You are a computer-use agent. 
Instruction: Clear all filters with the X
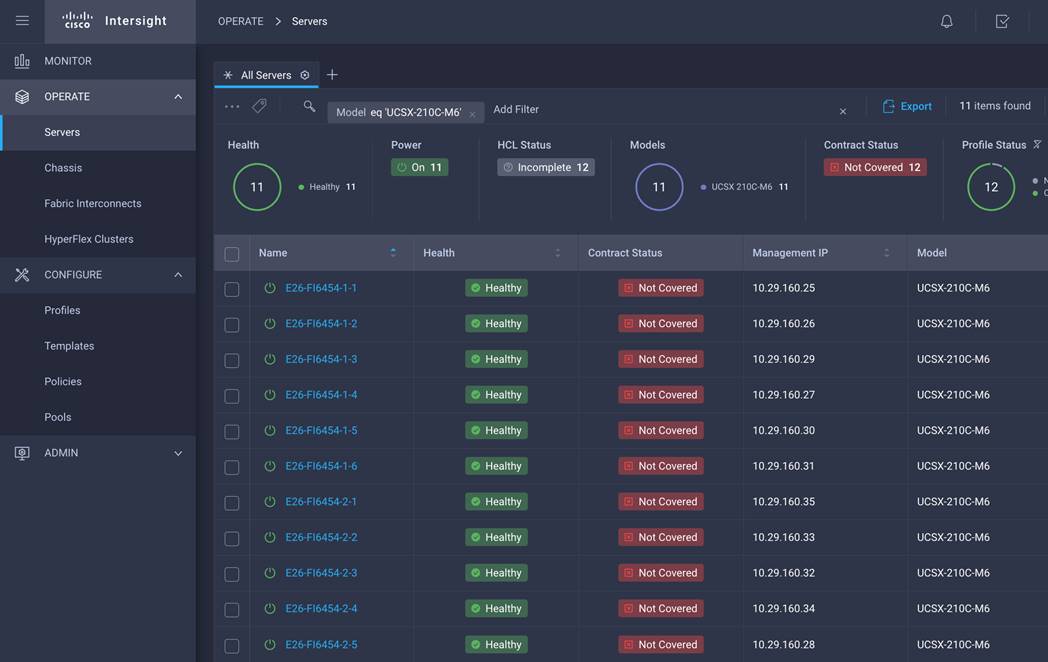pyautogui.click(x=843, y=111)
